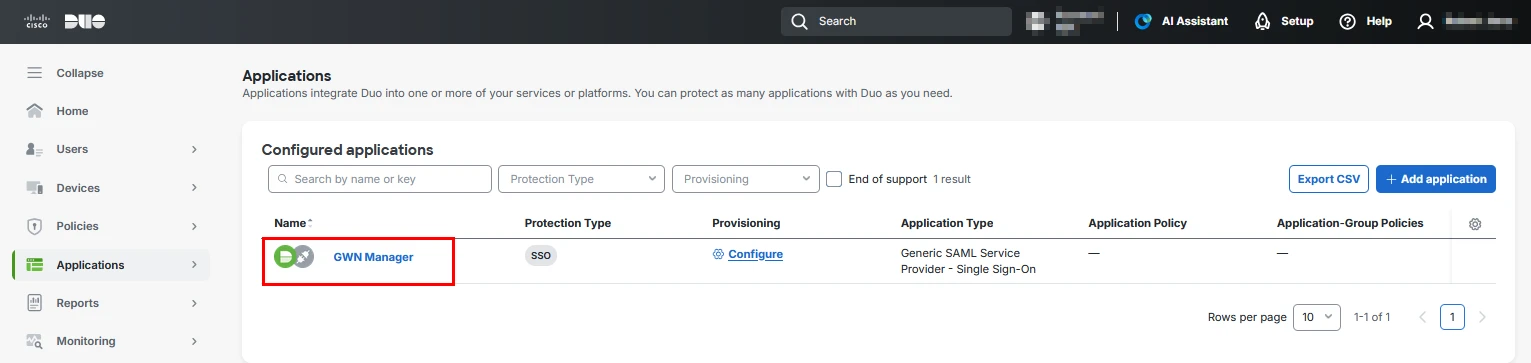1531x363 pixels.
Task: Click the header Search field
Action: pyautogui.click(x=896, y=21)
